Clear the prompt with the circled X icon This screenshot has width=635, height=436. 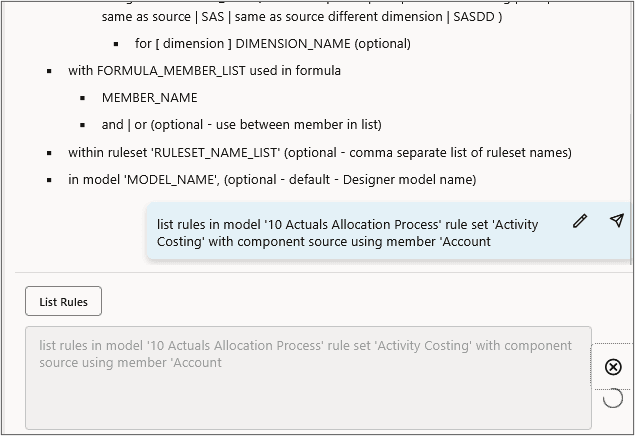coord(614,367)
